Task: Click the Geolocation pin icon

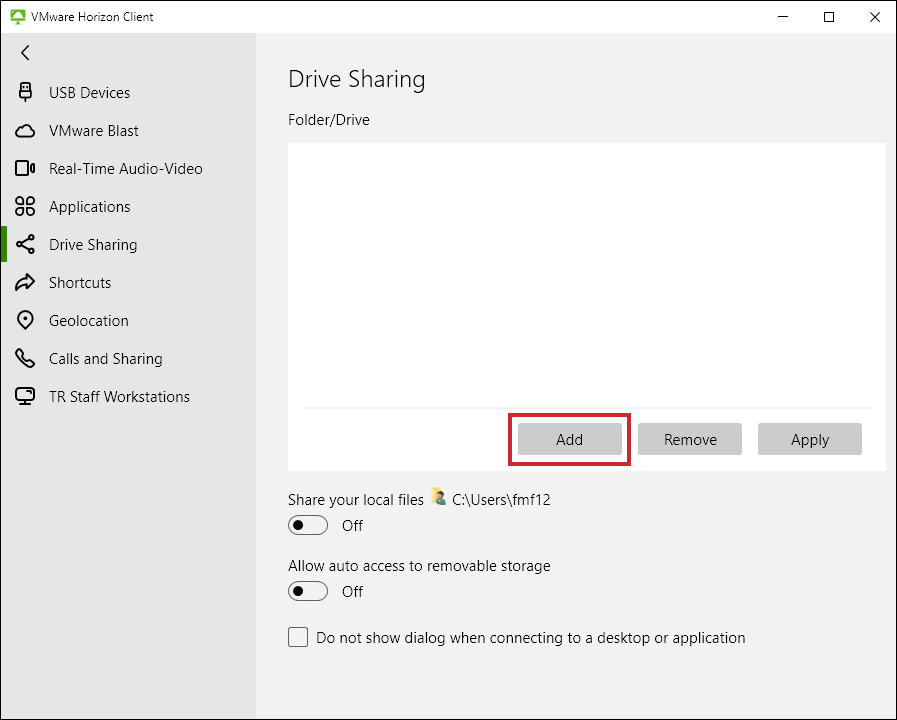Action: click(25, 320)
